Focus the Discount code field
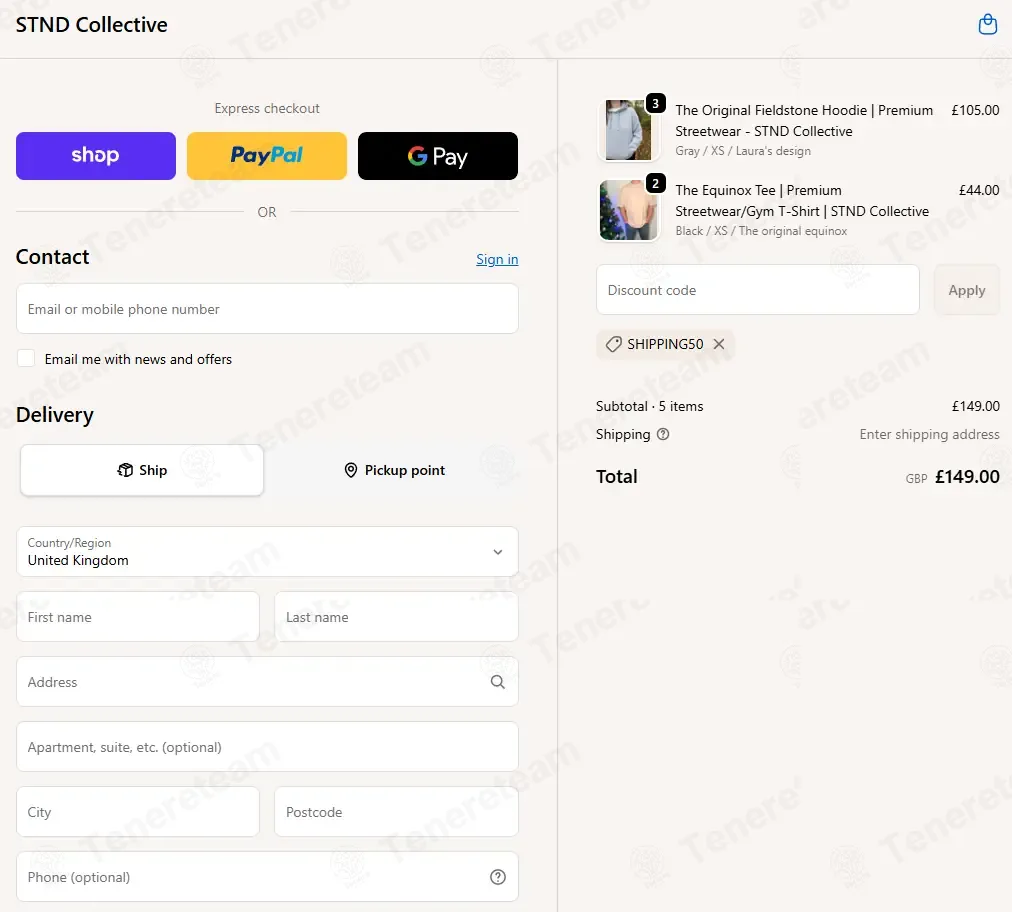This screenshot has width=1012, height=912. (758, 290)
